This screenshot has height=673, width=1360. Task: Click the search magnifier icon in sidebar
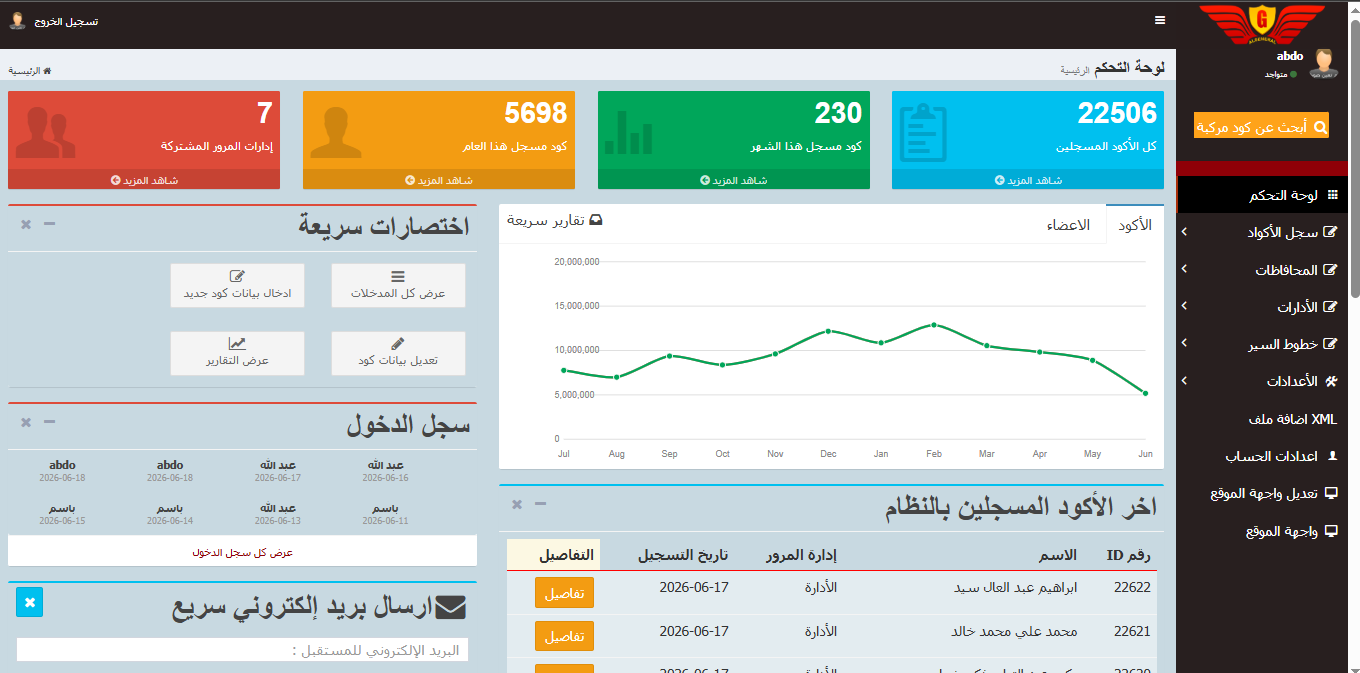[1320, 127]
